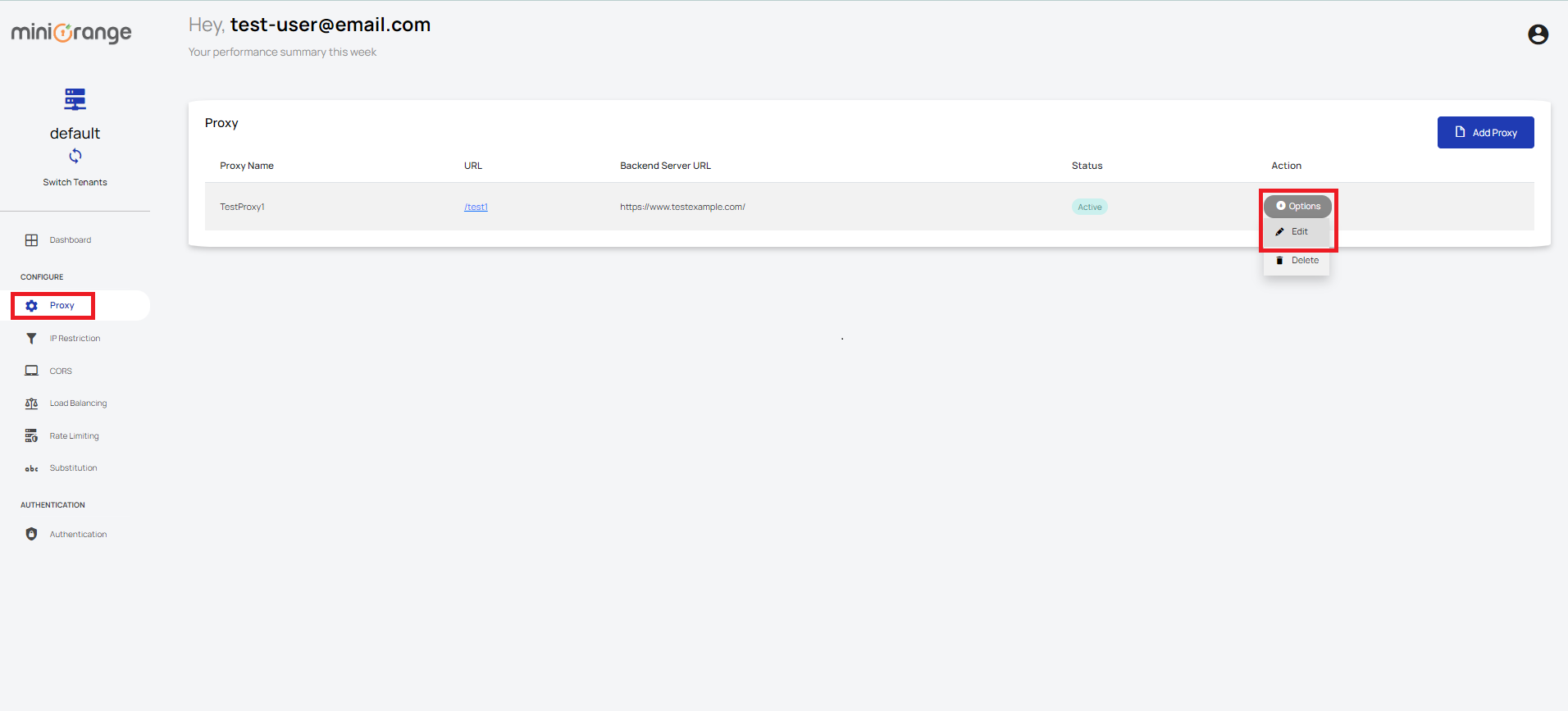
Task: Open IP Restriction settings page
Action: (75, 339)
